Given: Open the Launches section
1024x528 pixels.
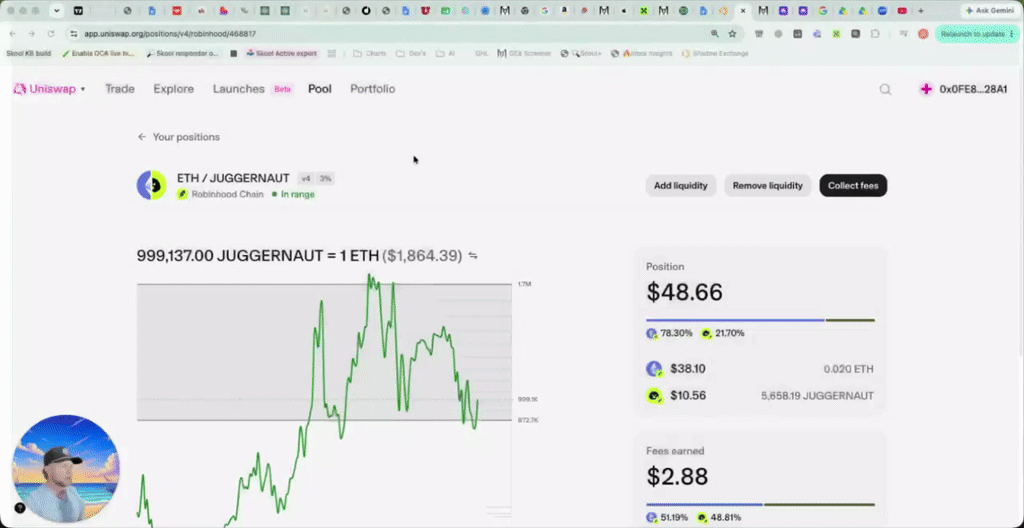Looking at the screenshot, I should 239,89.
